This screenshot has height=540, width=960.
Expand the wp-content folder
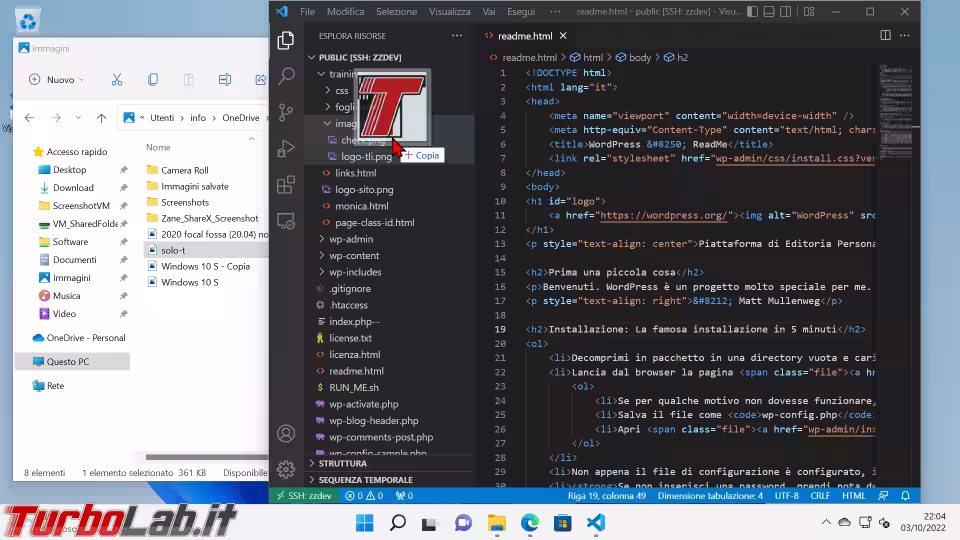point(354,256)
